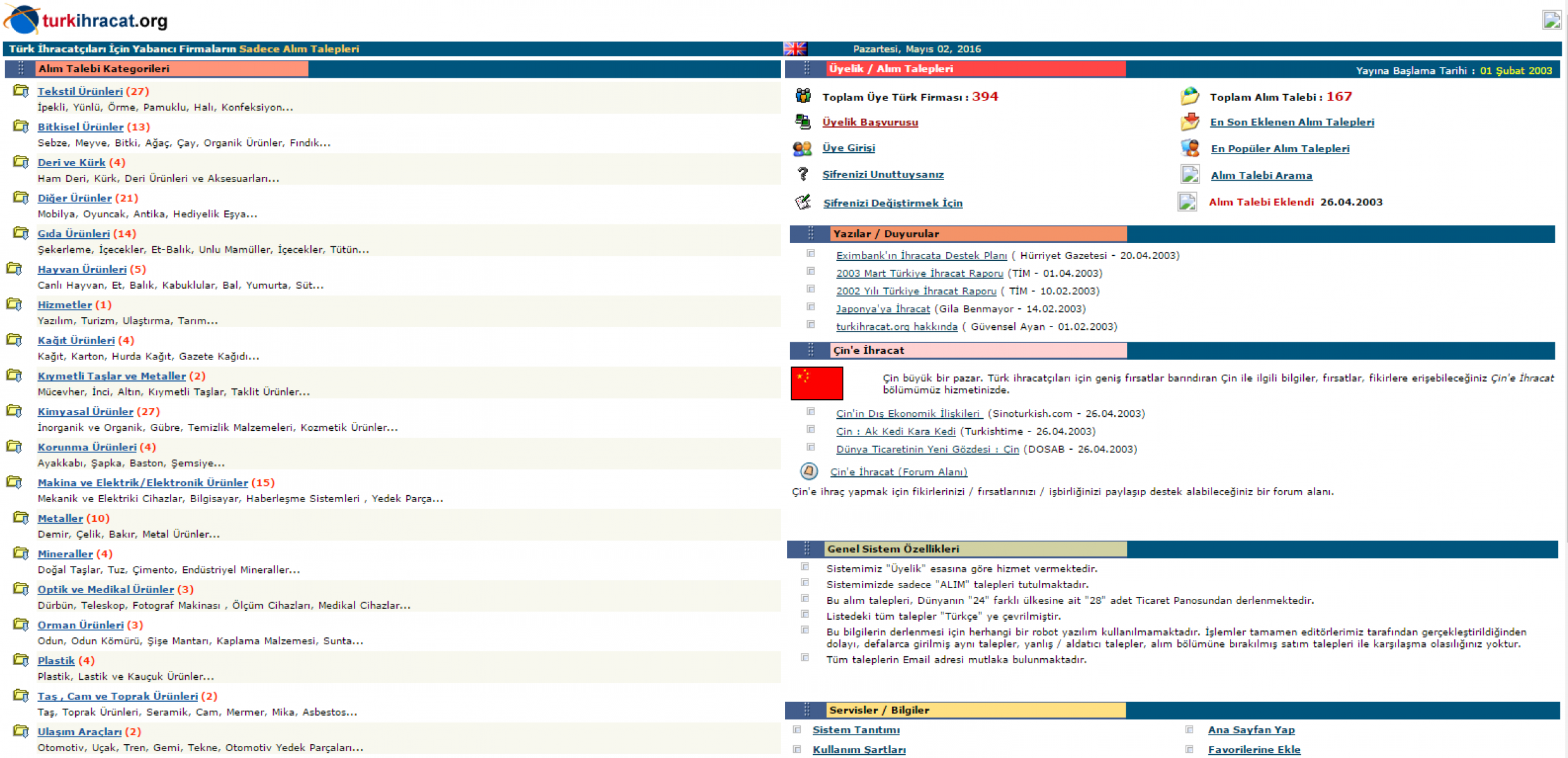Click bullet box beside Eximbank'ın İhracata Destek Planı
Screen dimensions: 1568x758
click(x=810, y=254)
